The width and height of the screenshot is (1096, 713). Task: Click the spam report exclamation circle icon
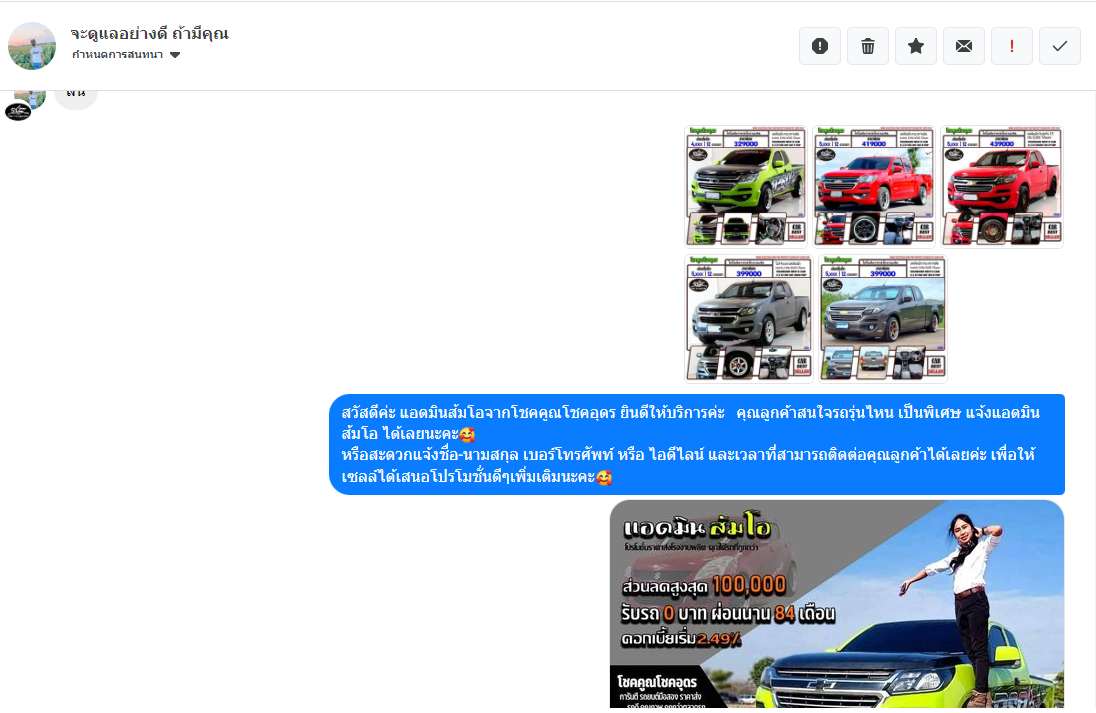(819, 46)
